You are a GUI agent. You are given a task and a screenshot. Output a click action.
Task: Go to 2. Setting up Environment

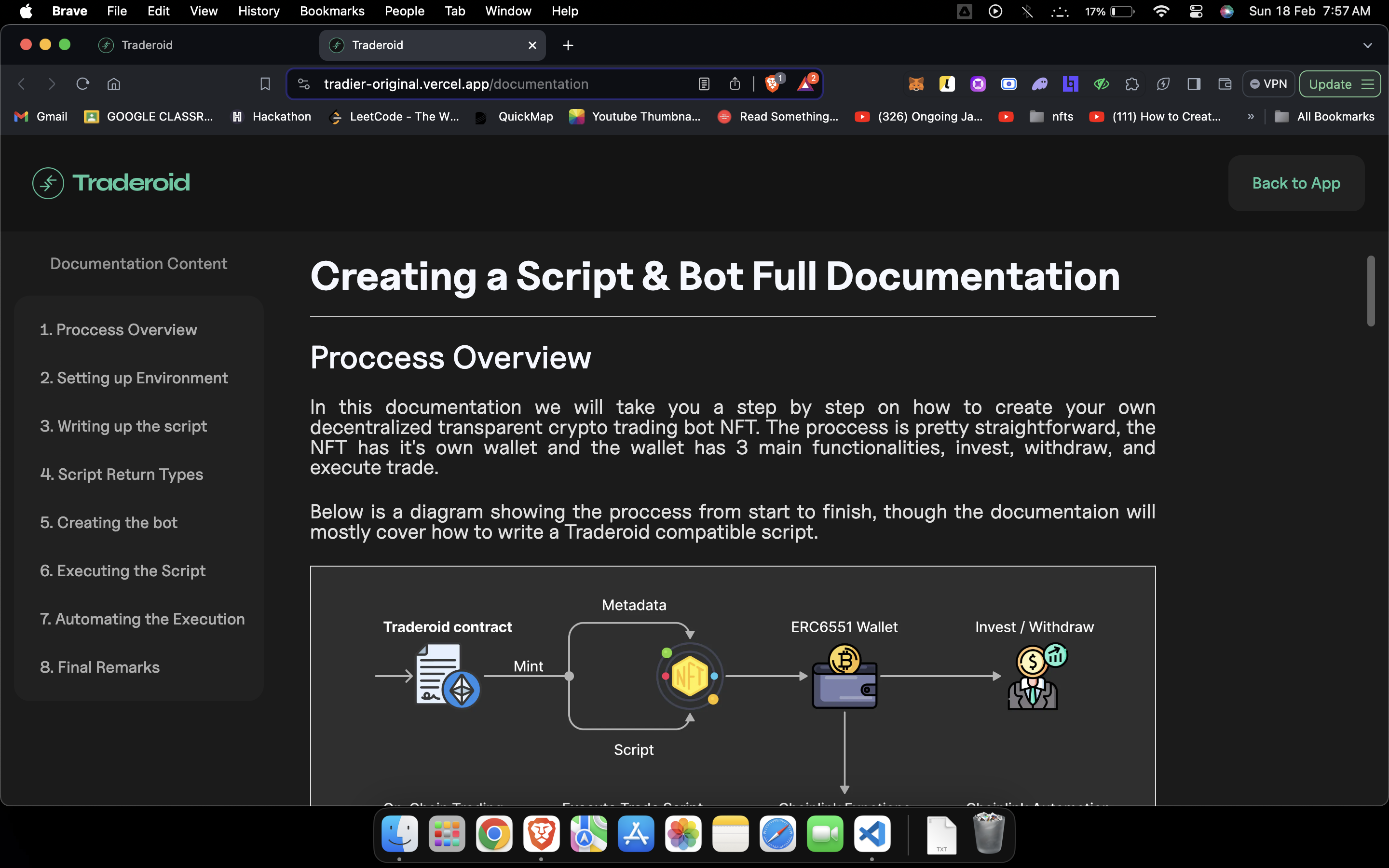coord(134,378)
